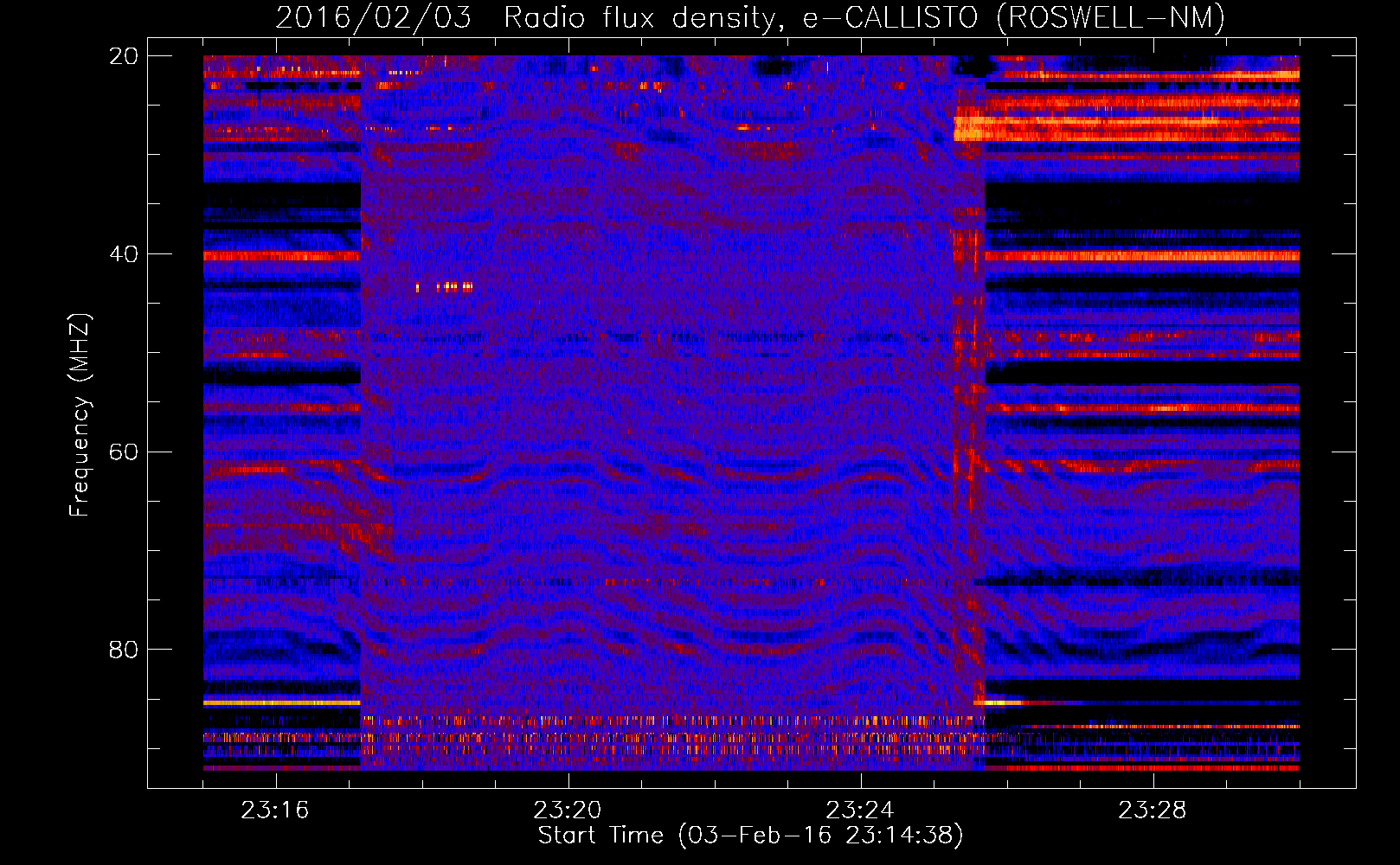Click the 23:16 time tick label
1400x865 pixels.
click(275, 811)
